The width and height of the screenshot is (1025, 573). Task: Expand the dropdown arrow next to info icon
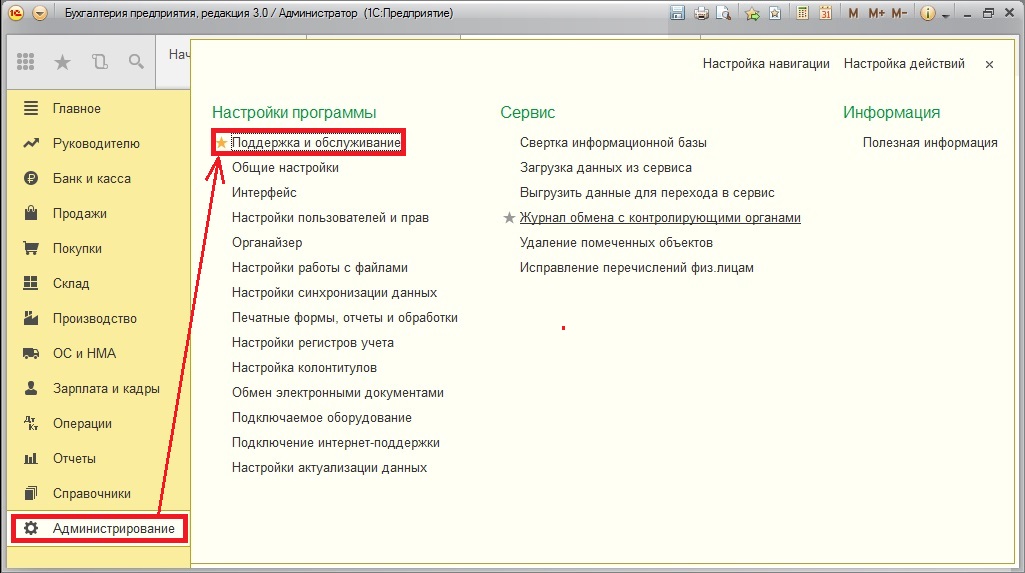(x=945, y=14)
